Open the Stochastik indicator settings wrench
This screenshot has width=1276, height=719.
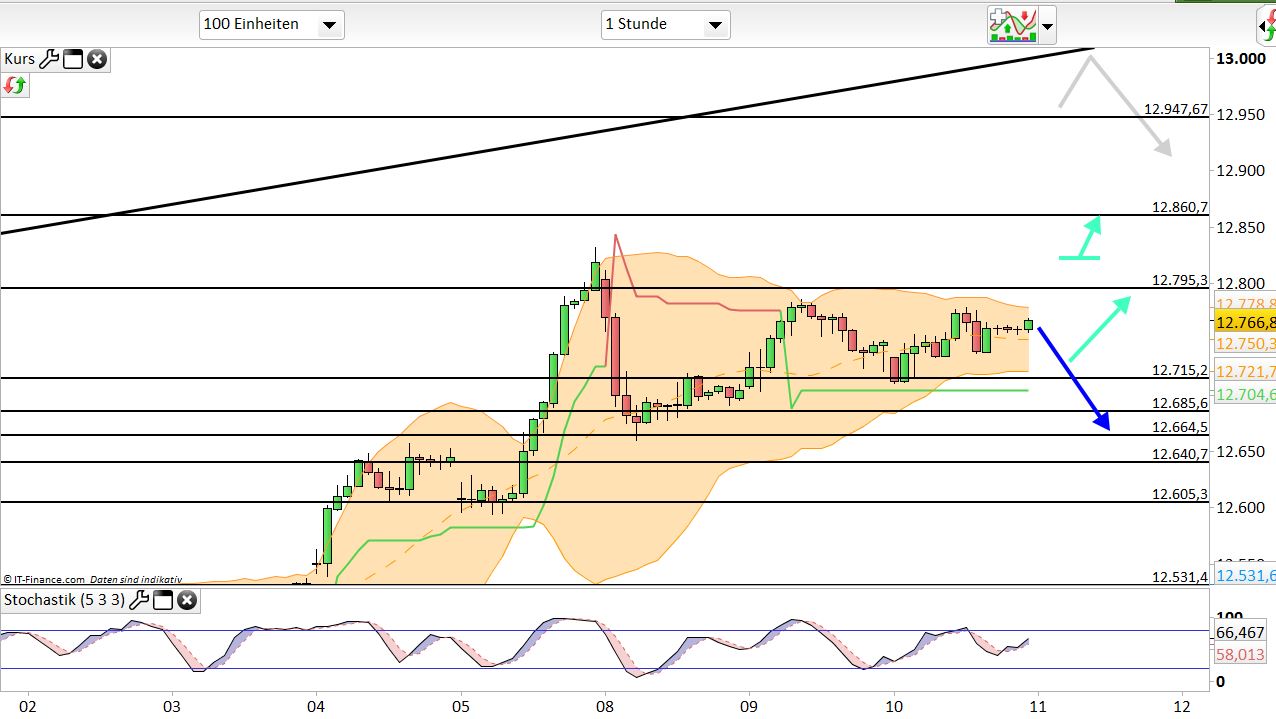coord(141,600)
